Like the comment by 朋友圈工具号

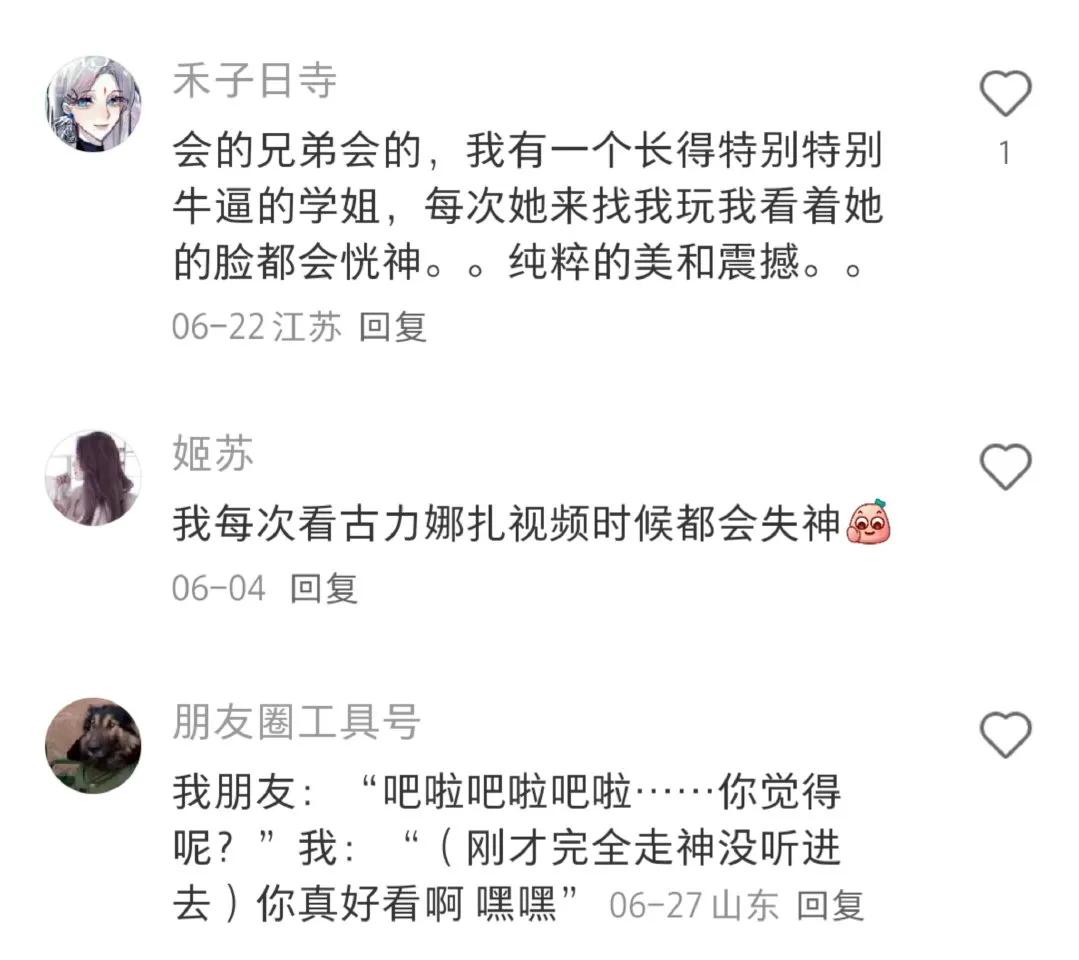click(x=1005, y=735)
